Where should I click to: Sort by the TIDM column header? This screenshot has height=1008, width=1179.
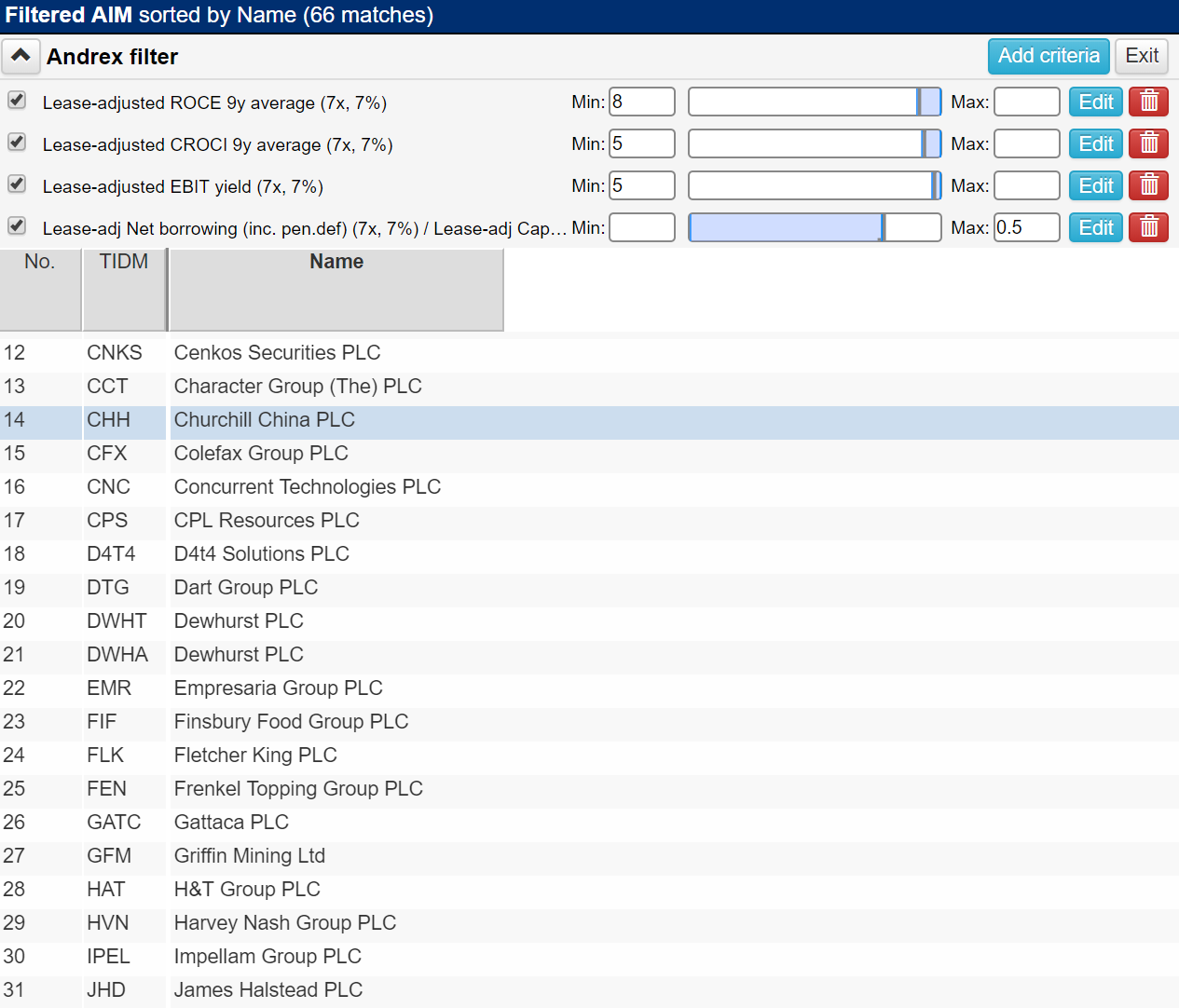coord(124,289)
